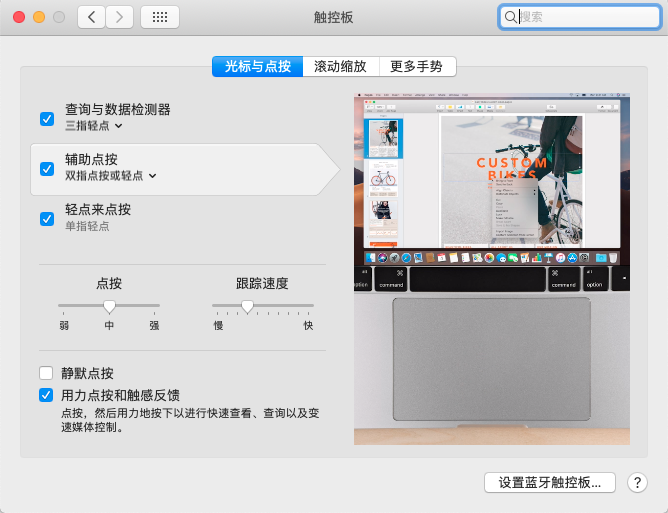
Task: Switch to the 更多手势 tab
Action: click(417, 66)
